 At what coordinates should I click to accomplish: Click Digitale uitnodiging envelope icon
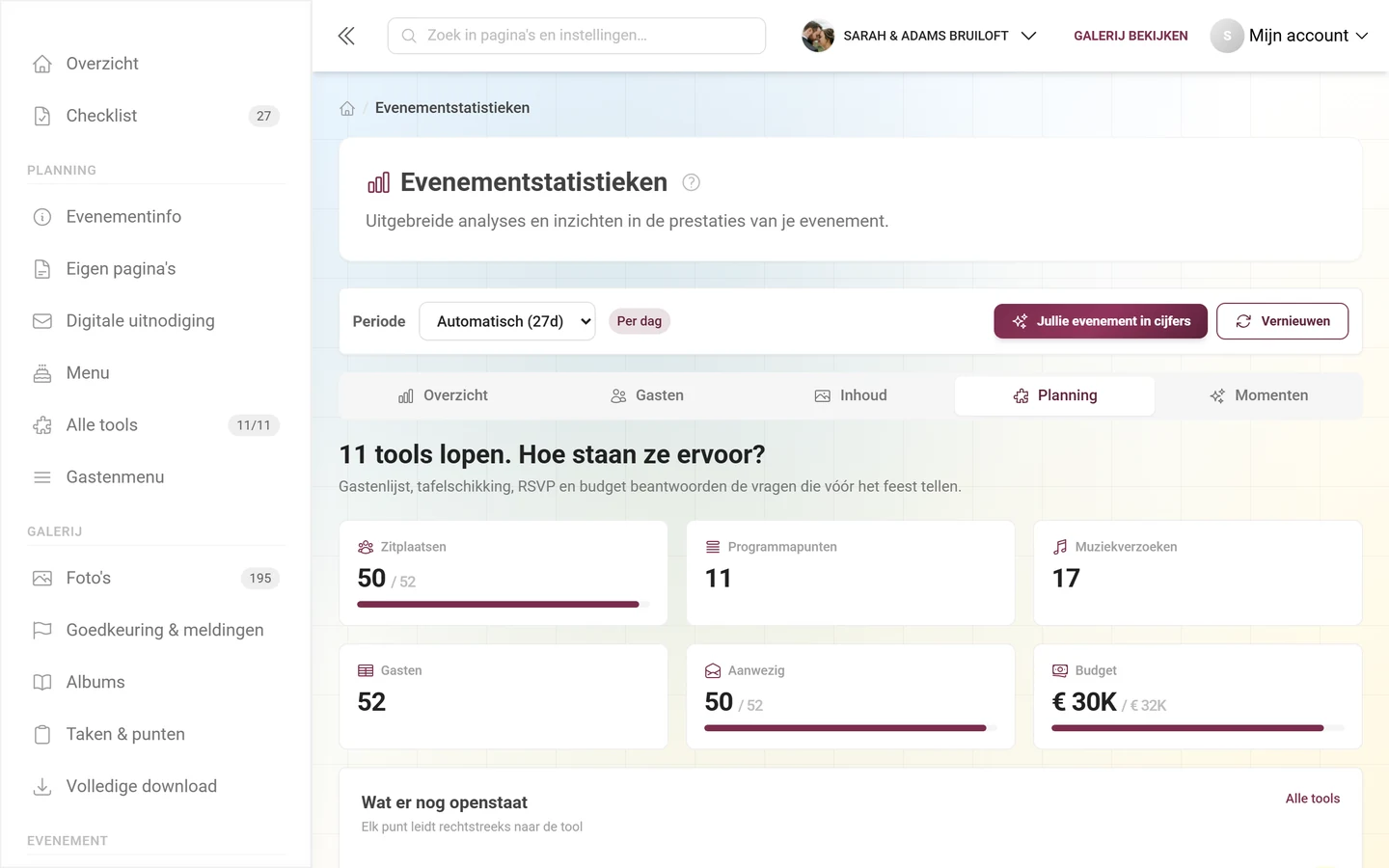coord(42,321)
